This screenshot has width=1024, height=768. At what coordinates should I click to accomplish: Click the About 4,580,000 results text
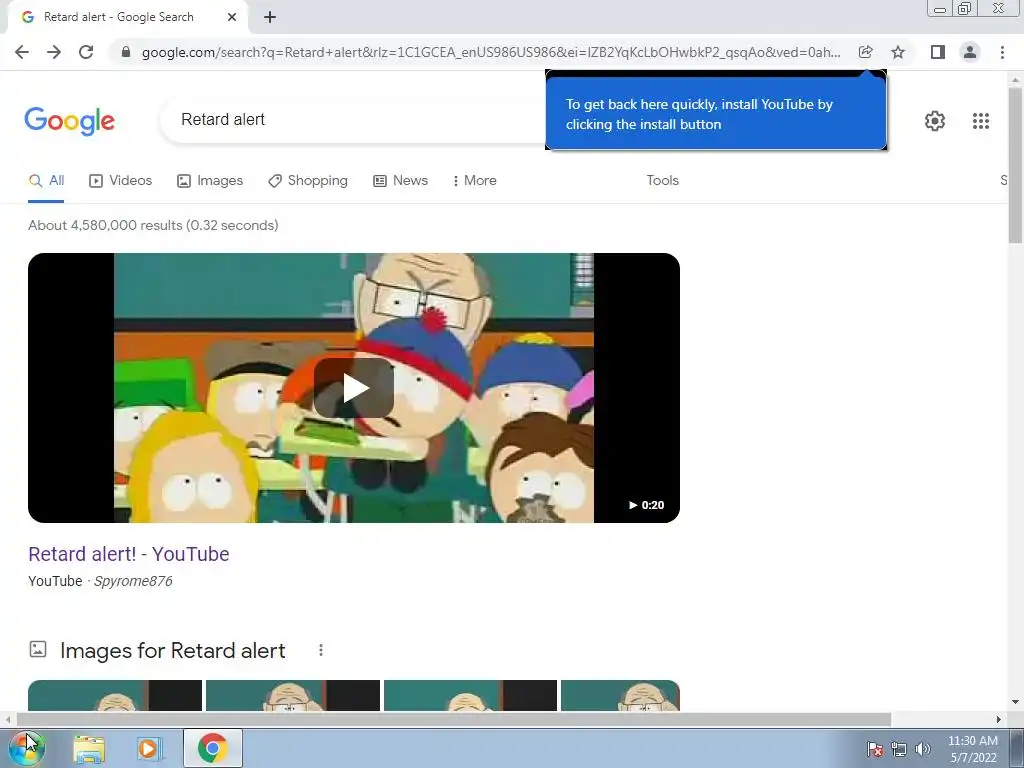tap(153, 225)
